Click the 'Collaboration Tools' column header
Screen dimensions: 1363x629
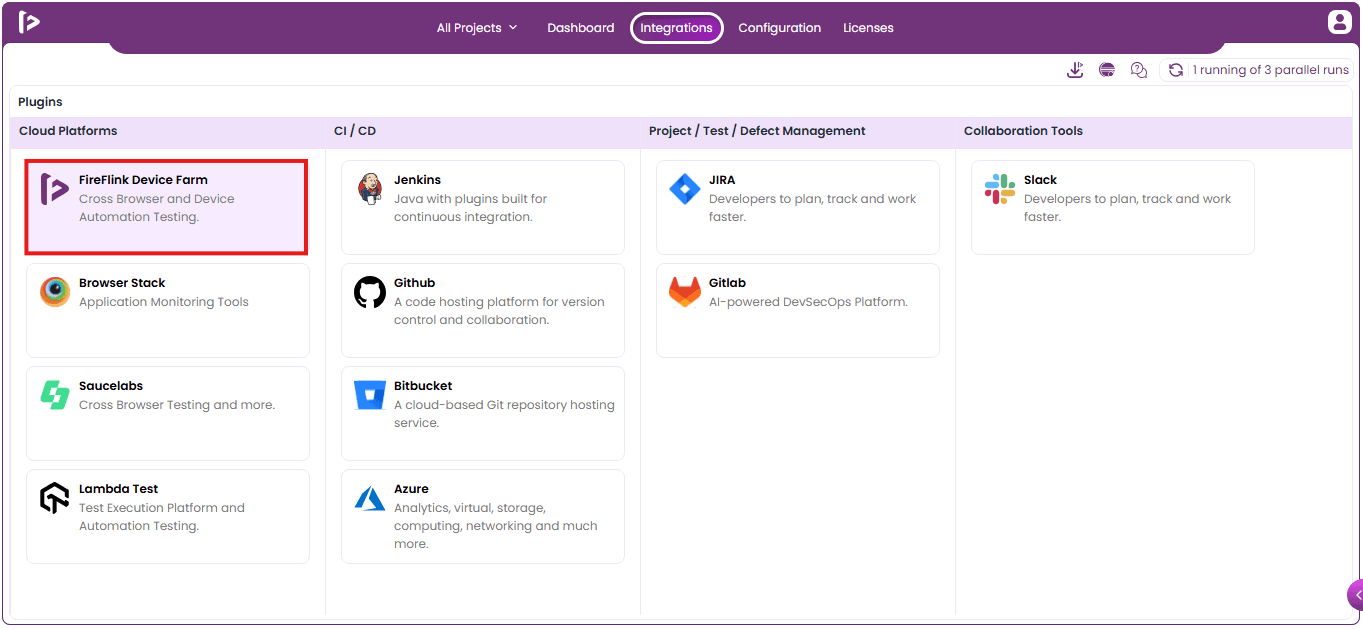point(1023,131)
